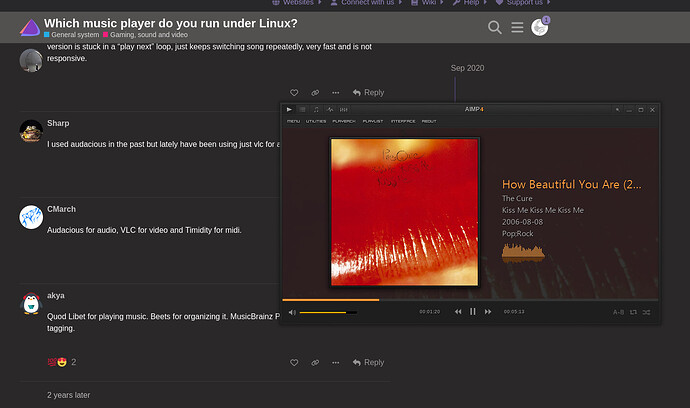Screen dimensions: 690x408
Task: Click elapsed time 00:01:20
Action: (x=429, y=312)
